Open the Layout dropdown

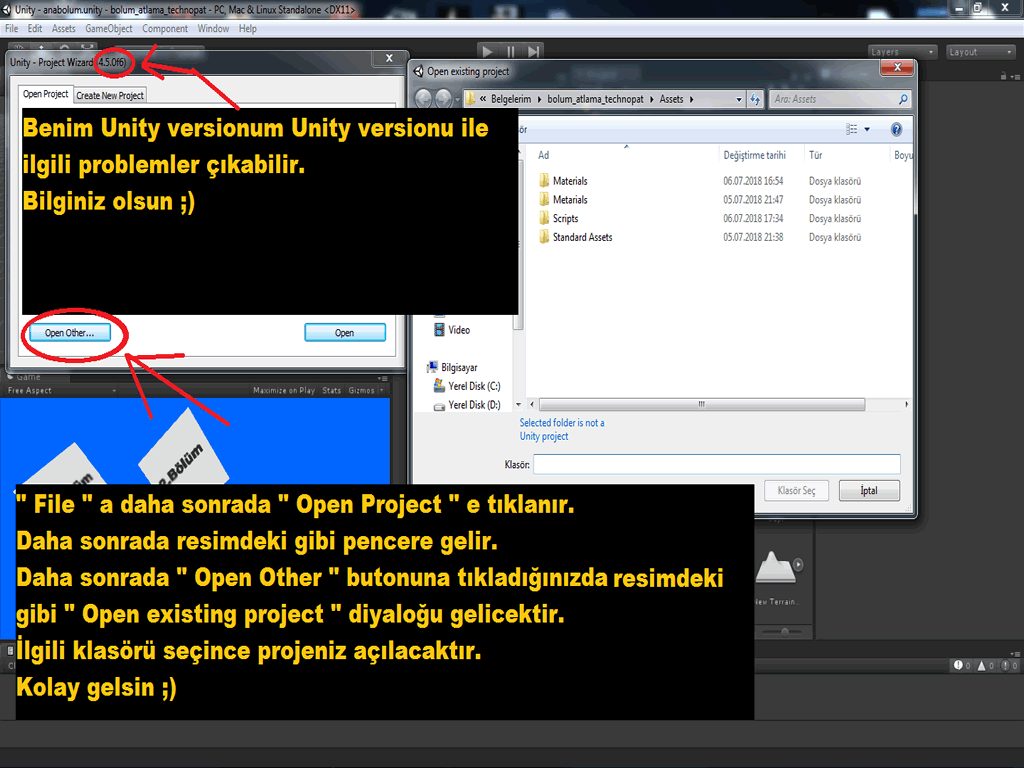point(980,52)
